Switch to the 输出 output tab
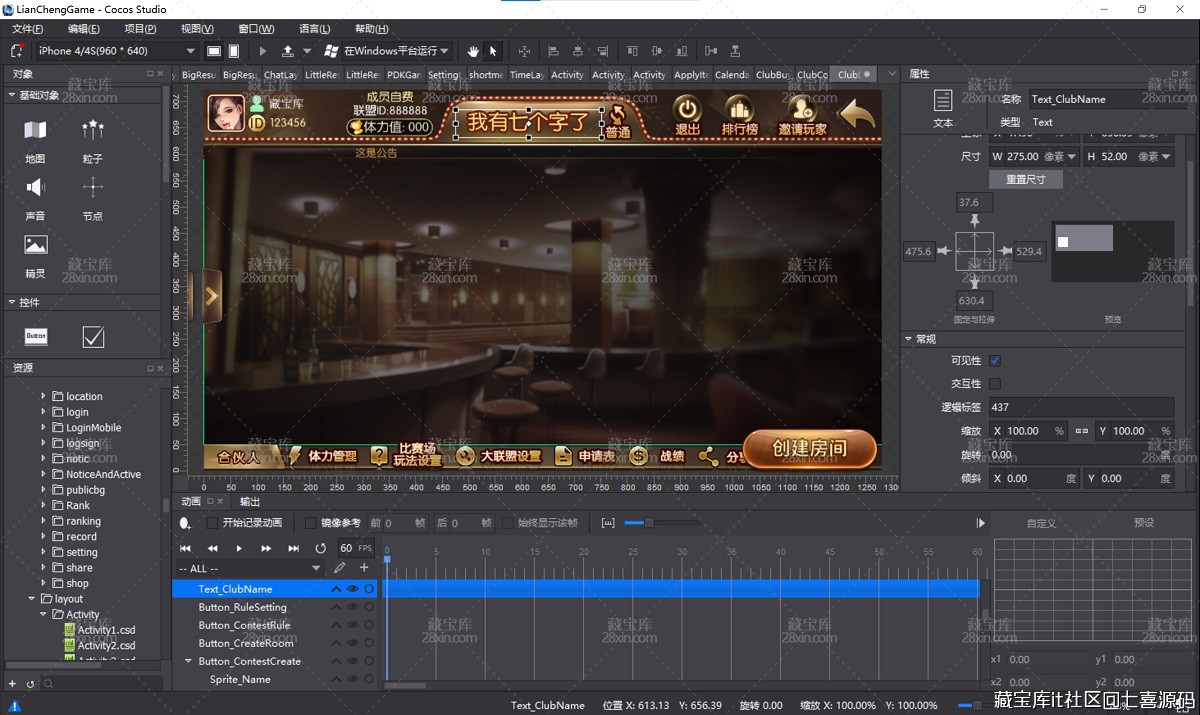Image resolution: width=1200 pixels, height=715 pixels. click(250, 501)
